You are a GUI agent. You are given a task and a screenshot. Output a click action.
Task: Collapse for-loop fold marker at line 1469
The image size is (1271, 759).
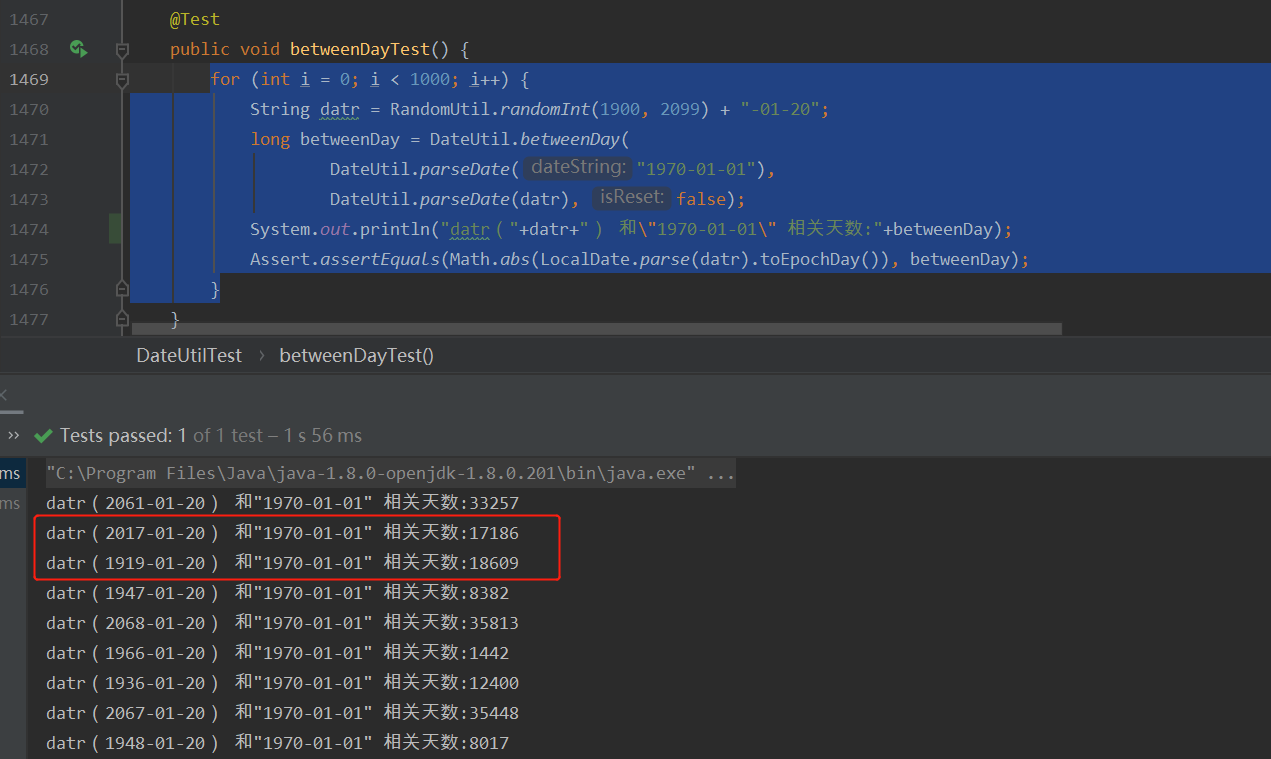[x=122, y=79]
